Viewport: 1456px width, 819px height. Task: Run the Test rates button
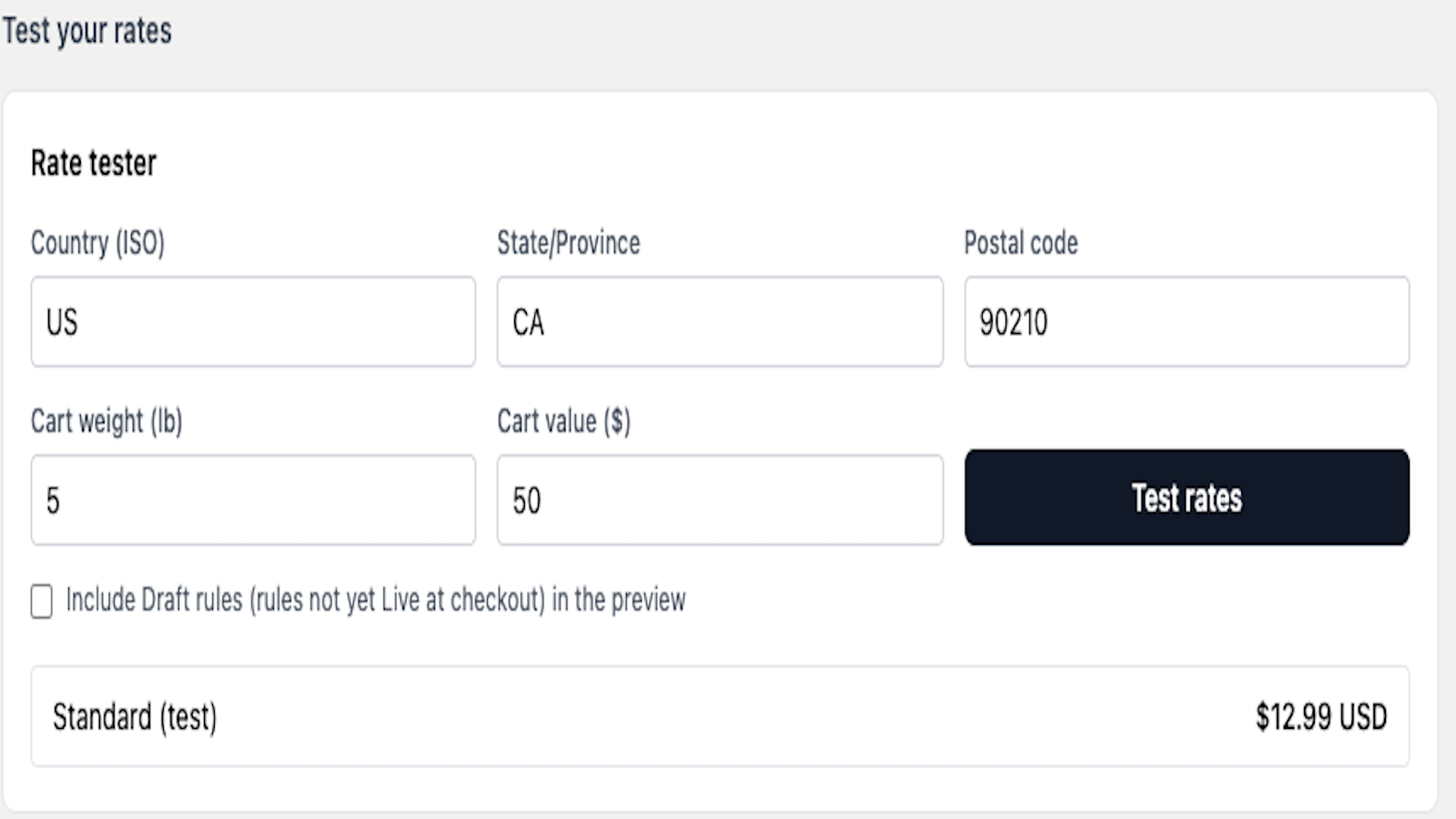1187,497
